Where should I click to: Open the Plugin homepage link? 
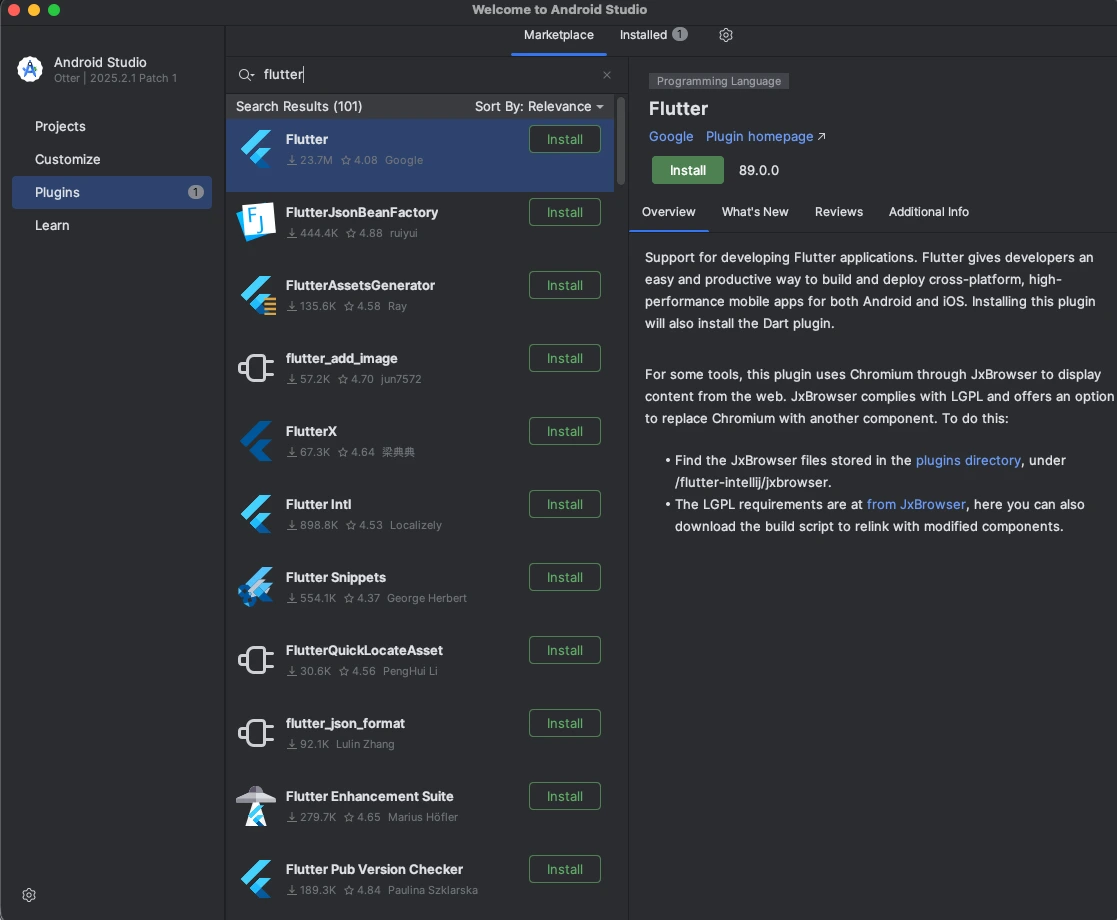coord(759,136)
